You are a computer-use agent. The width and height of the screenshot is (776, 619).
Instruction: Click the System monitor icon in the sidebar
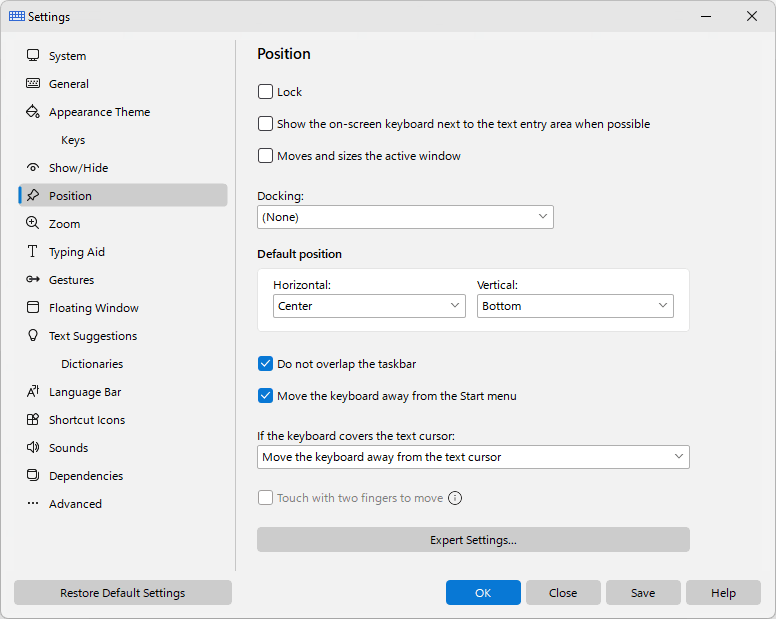[33, 55]
